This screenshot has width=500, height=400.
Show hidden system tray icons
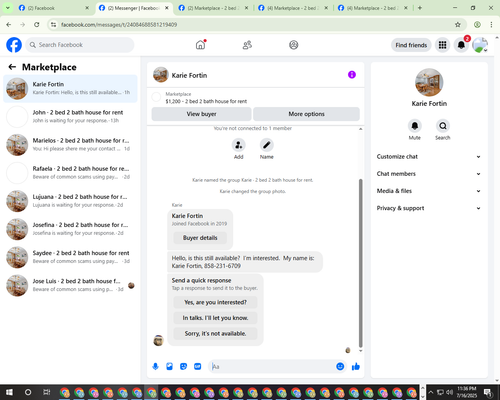click(x=430, y=392)
